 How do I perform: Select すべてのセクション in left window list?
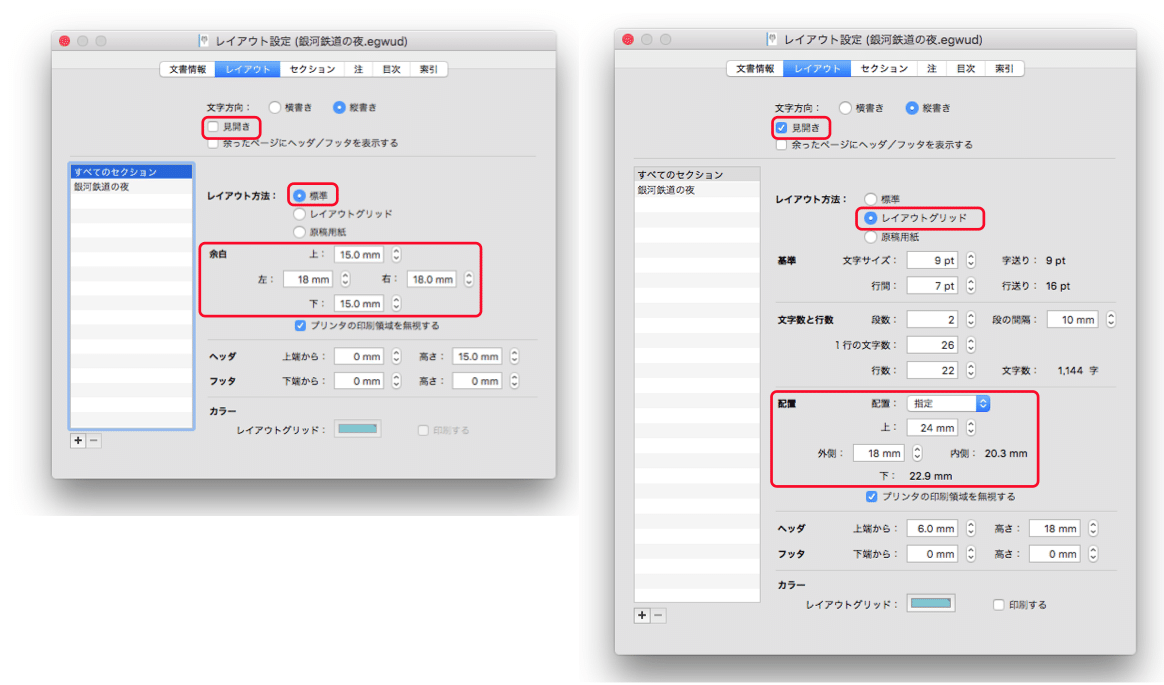click(131, 171)
